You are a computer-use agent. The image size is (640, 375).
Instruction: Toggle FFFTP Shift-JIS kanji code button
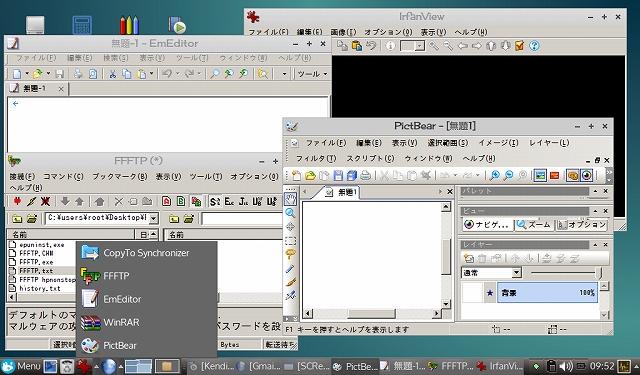[215, 201]
